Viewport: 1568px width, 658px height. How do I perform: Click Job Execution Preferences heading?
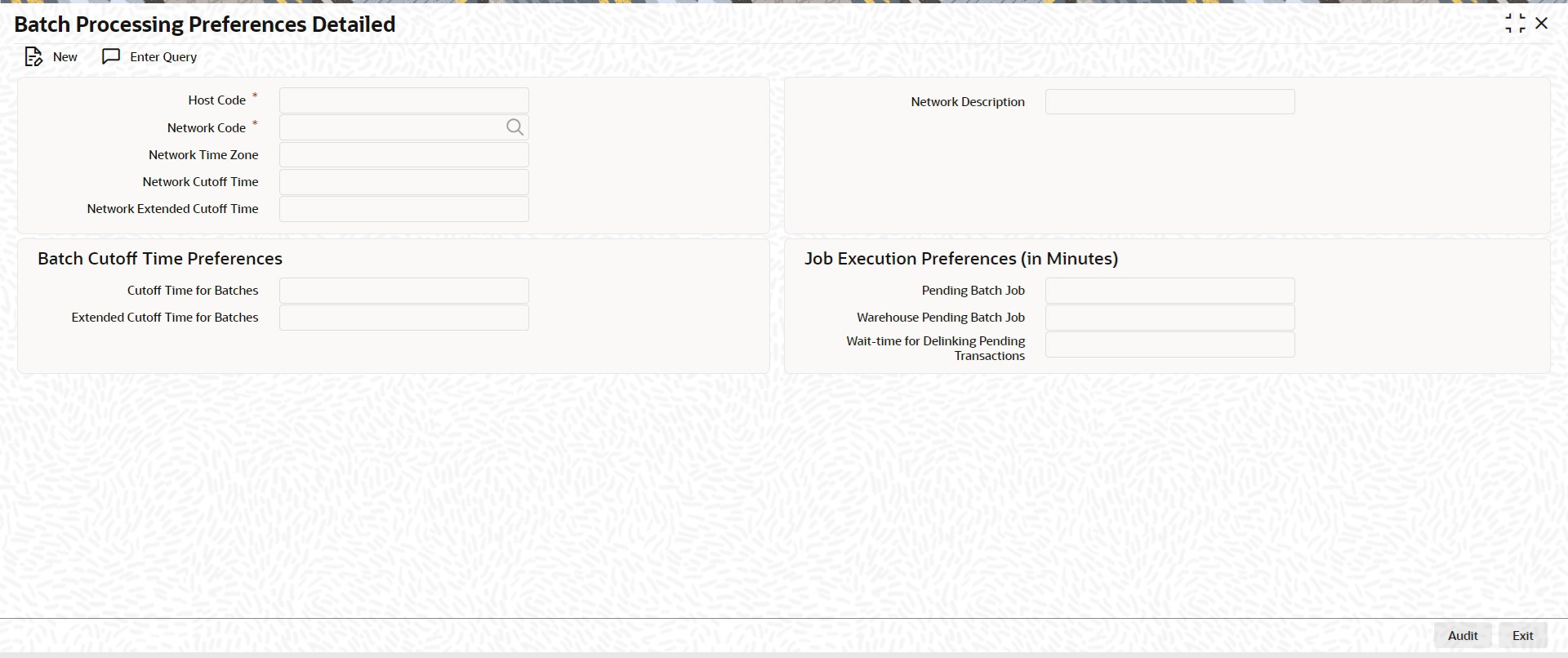(961, 258)
